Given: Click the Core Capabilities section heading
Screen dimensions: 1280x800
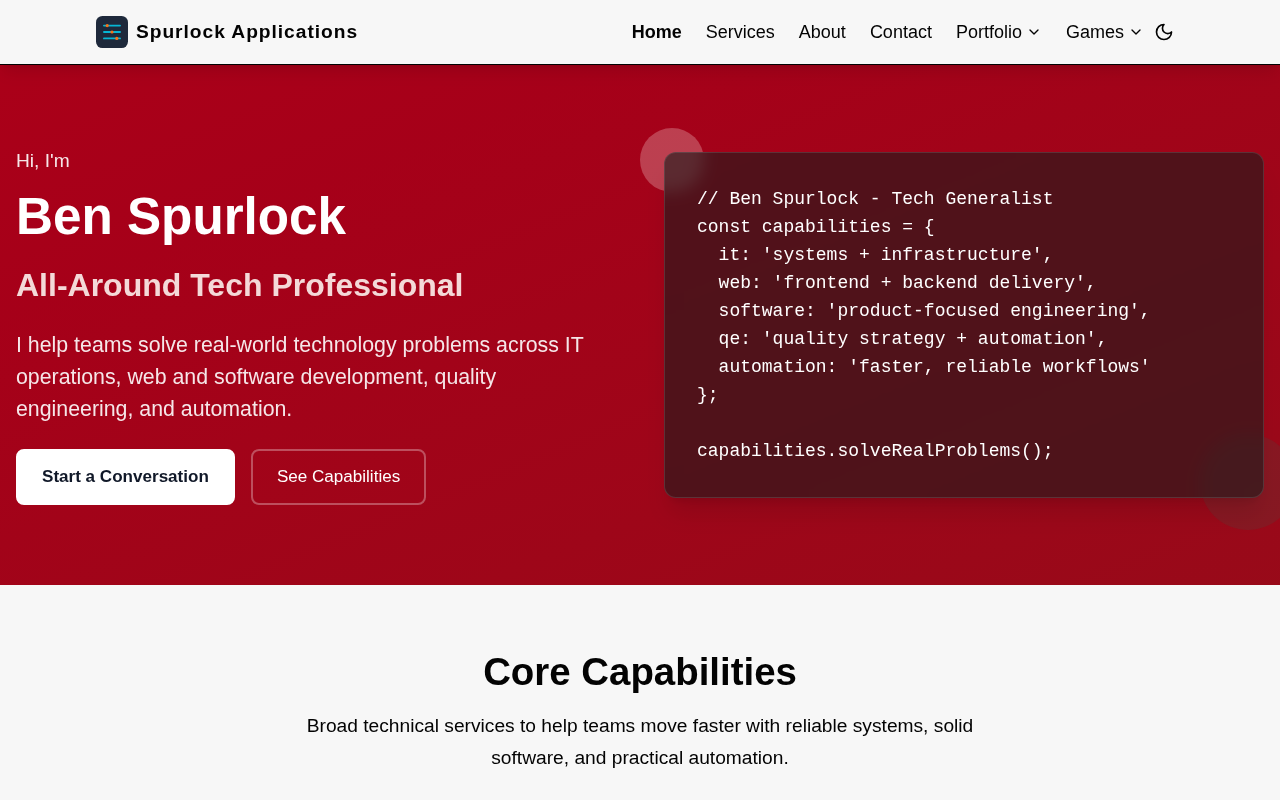Looking at the screenshot, I should coord(640,672).
